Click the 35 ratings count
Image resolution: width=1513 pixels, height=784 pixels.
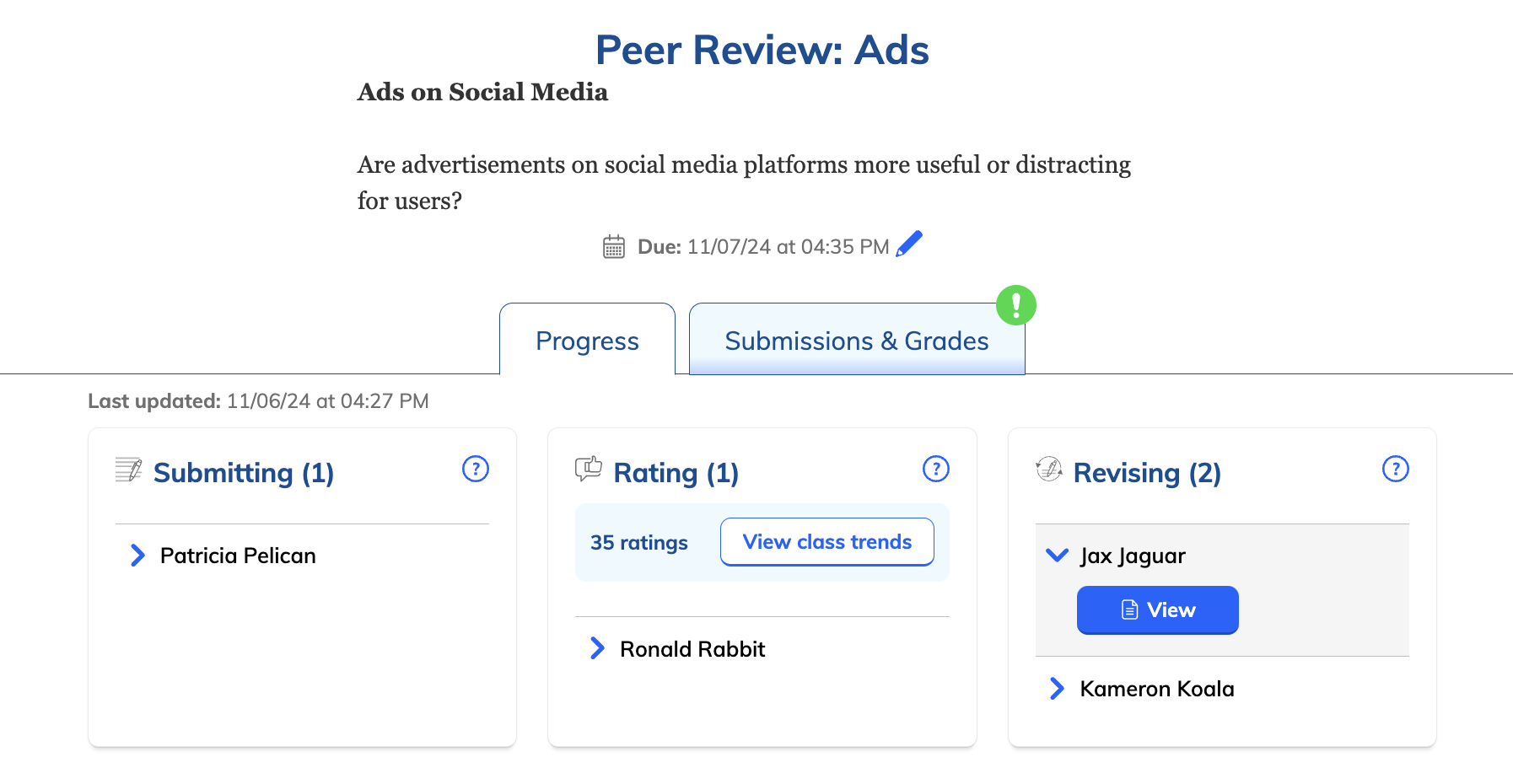pyautogui.click(x=639, y=543)
